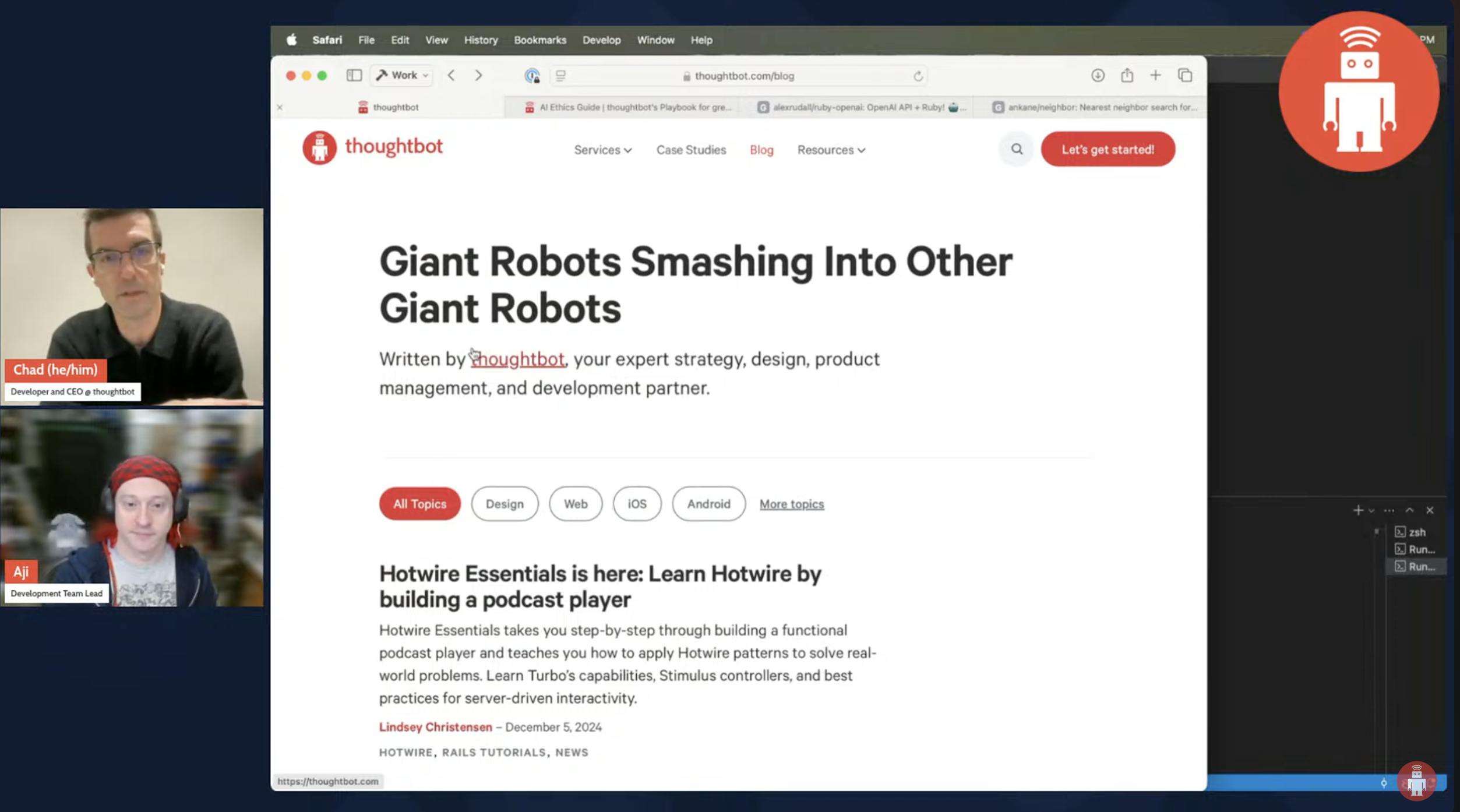Open the terminal launch profile chevron
Viewport: 1460px width, 812px height.
tap(1371, 511)
